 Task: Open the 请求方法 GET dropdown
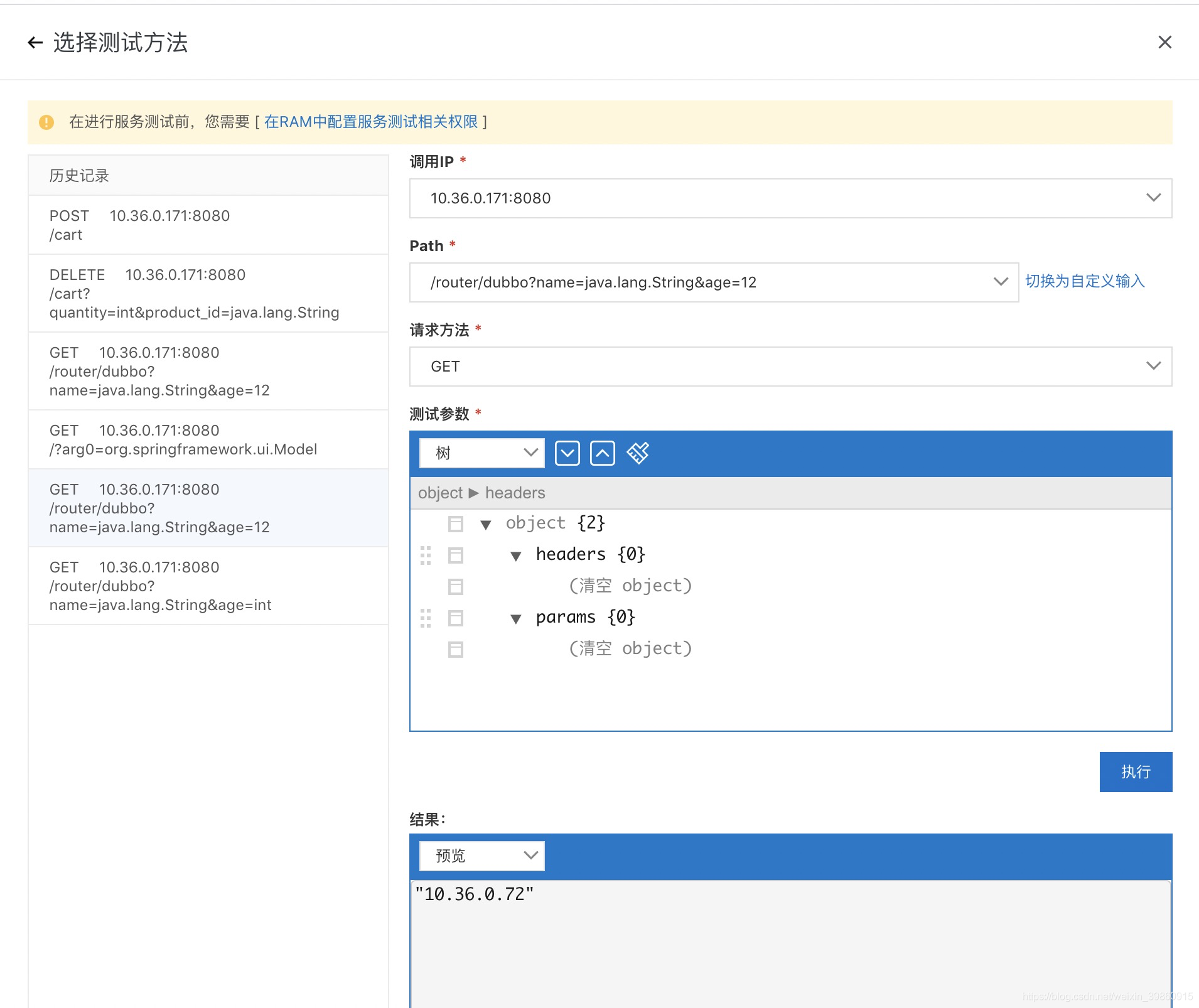pyautogui.click(x=790, y=367)
